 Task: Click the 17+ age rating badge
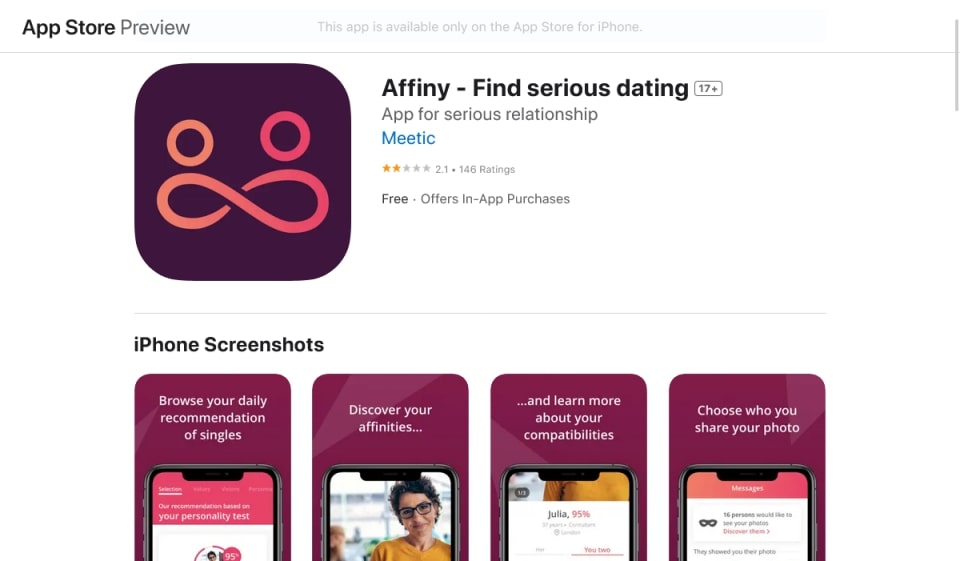pos(708,88)
